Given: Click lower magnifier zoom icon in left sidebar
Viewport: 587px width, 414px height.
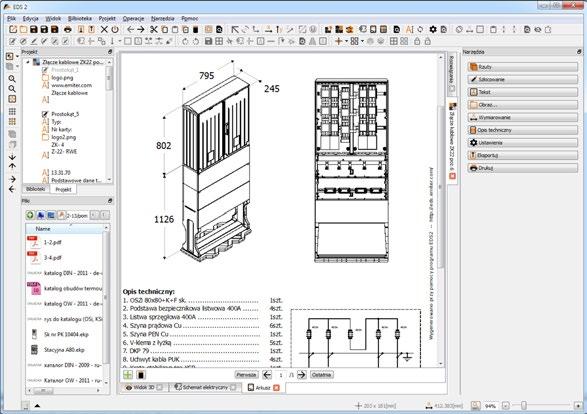Looking at the screenshot, I should tap(12, 89).
